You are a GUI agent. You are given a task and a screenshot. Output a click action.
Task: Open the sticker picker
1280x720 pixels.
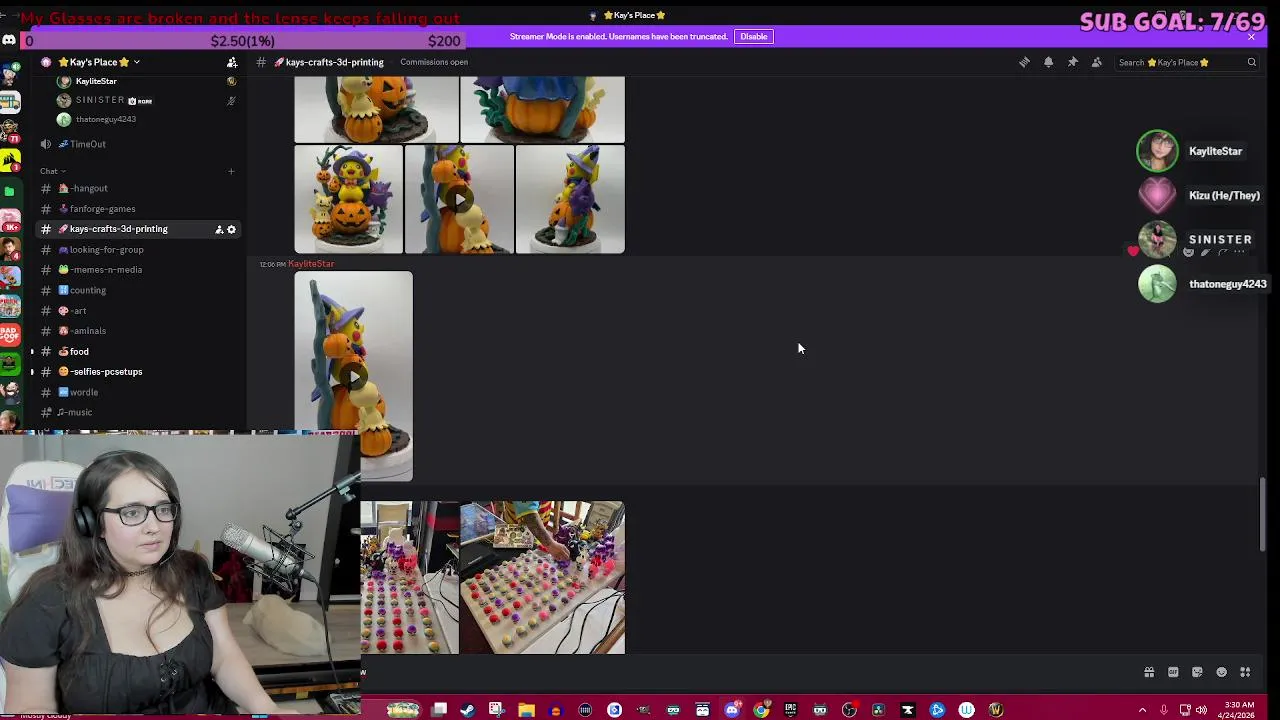pos(1197,672)
